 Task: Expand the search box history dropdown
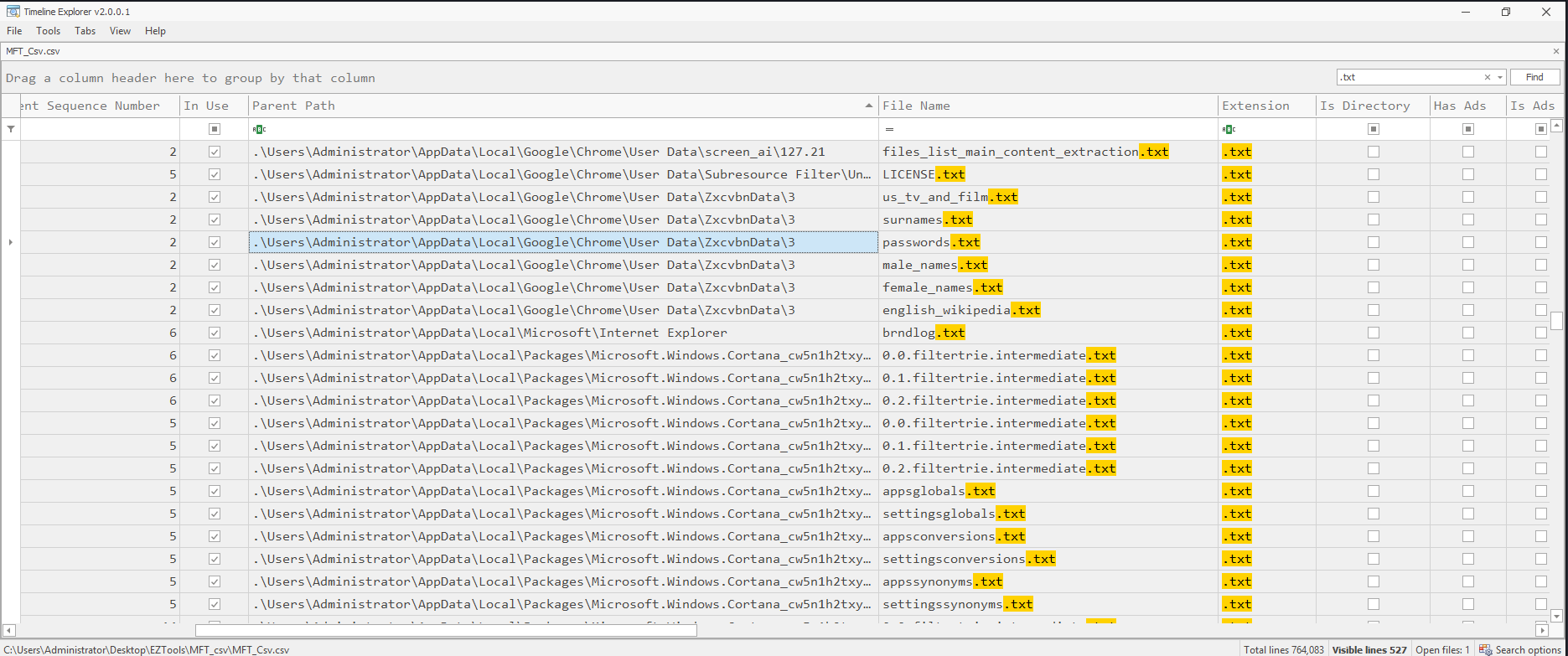tap(1500, 77)
